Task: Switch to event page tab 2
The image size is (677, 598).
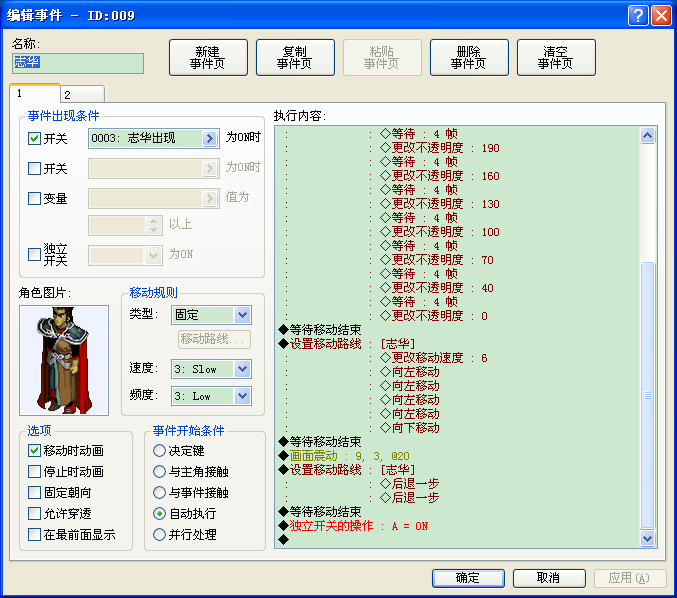Action: tap(82, 95)
